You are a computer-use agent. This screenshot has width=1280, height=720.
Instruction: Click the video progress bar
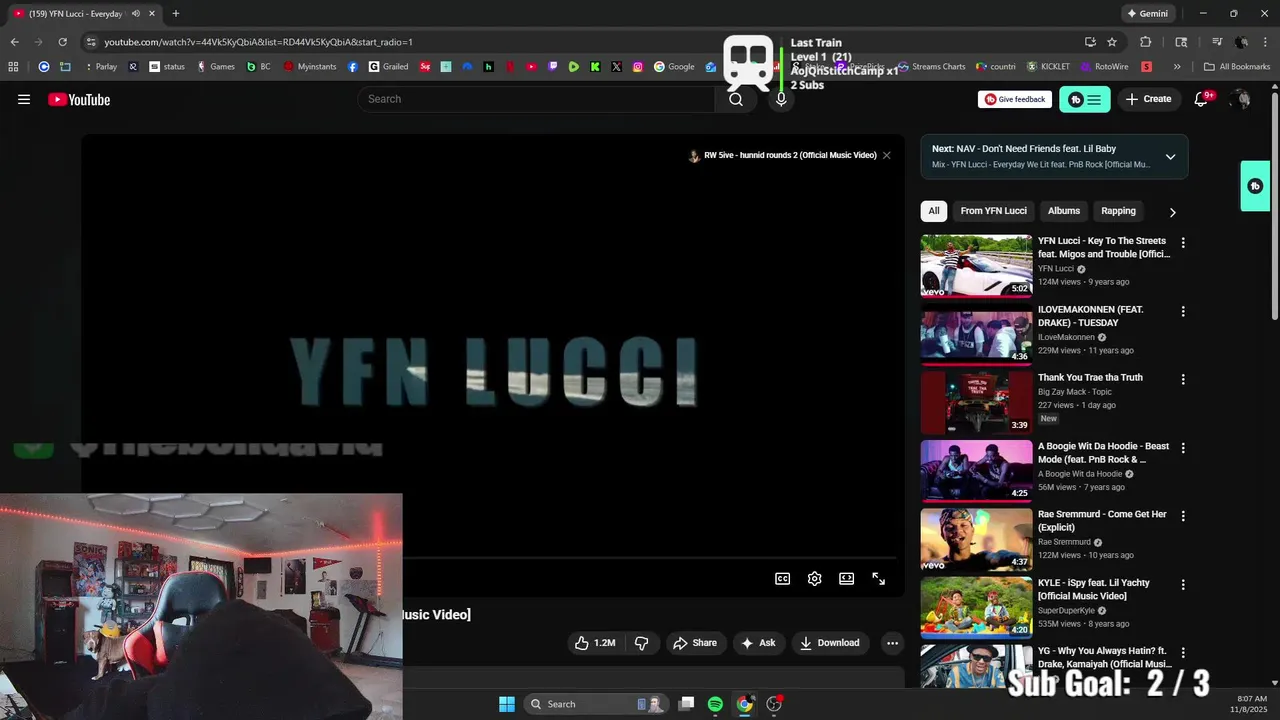[648, 557]
